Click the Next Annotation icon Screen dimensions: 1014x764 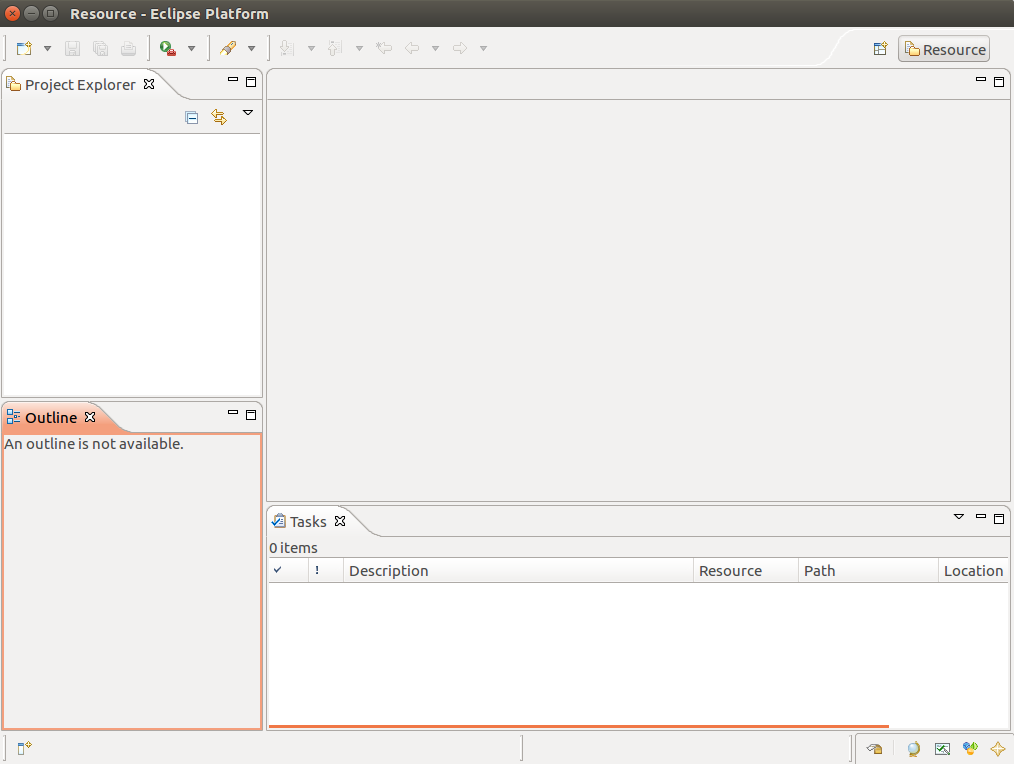pos(287,49)
